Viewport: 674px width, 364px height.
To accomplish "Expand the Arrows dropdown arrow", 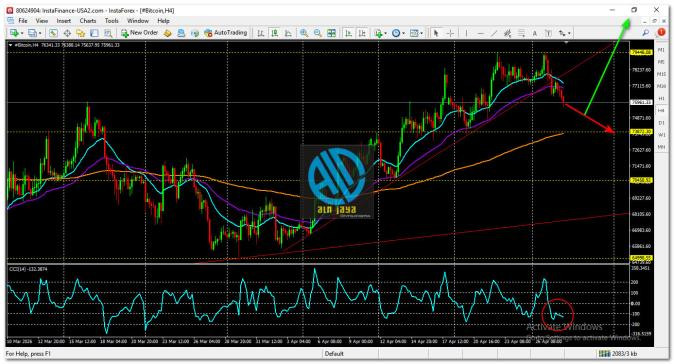I will coord(569,33).
